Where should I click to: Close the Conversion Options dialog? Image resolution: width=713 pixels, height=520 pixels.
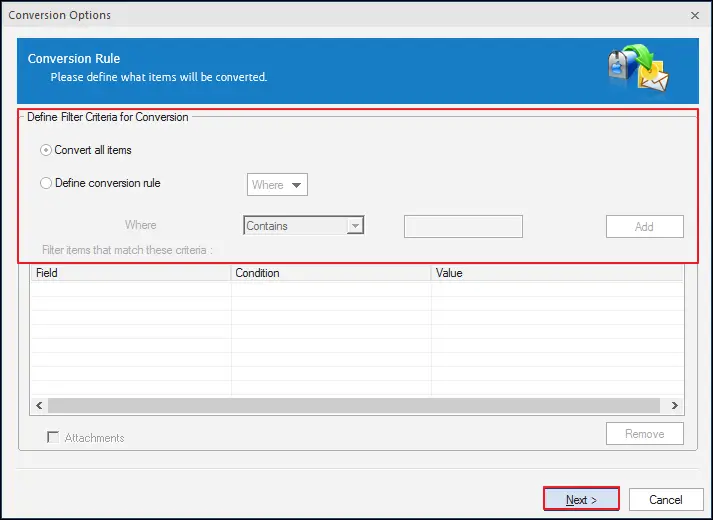pos(695,15)
